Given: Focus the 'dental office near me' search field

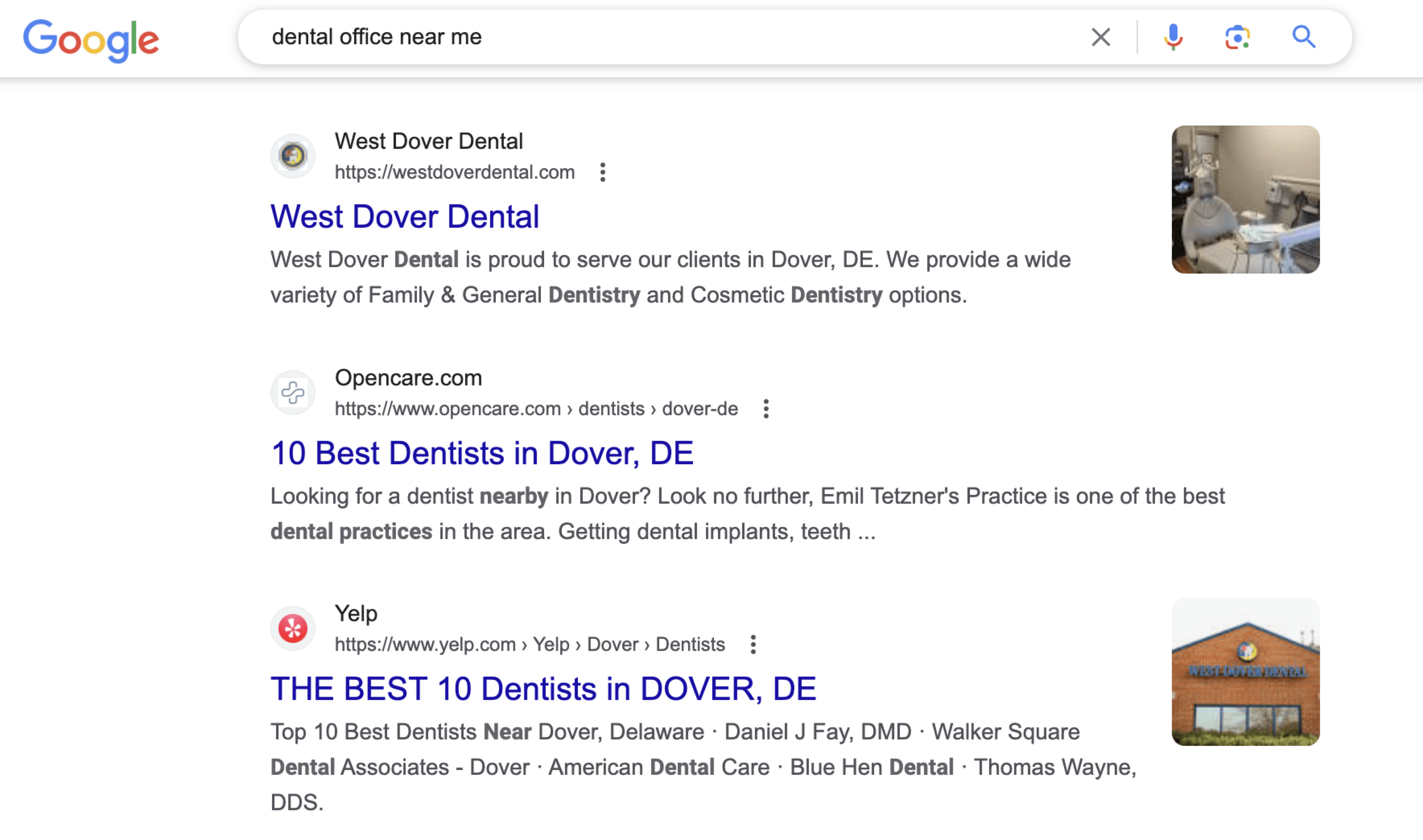Looking at the screenshot, I should tap(668, 37).
